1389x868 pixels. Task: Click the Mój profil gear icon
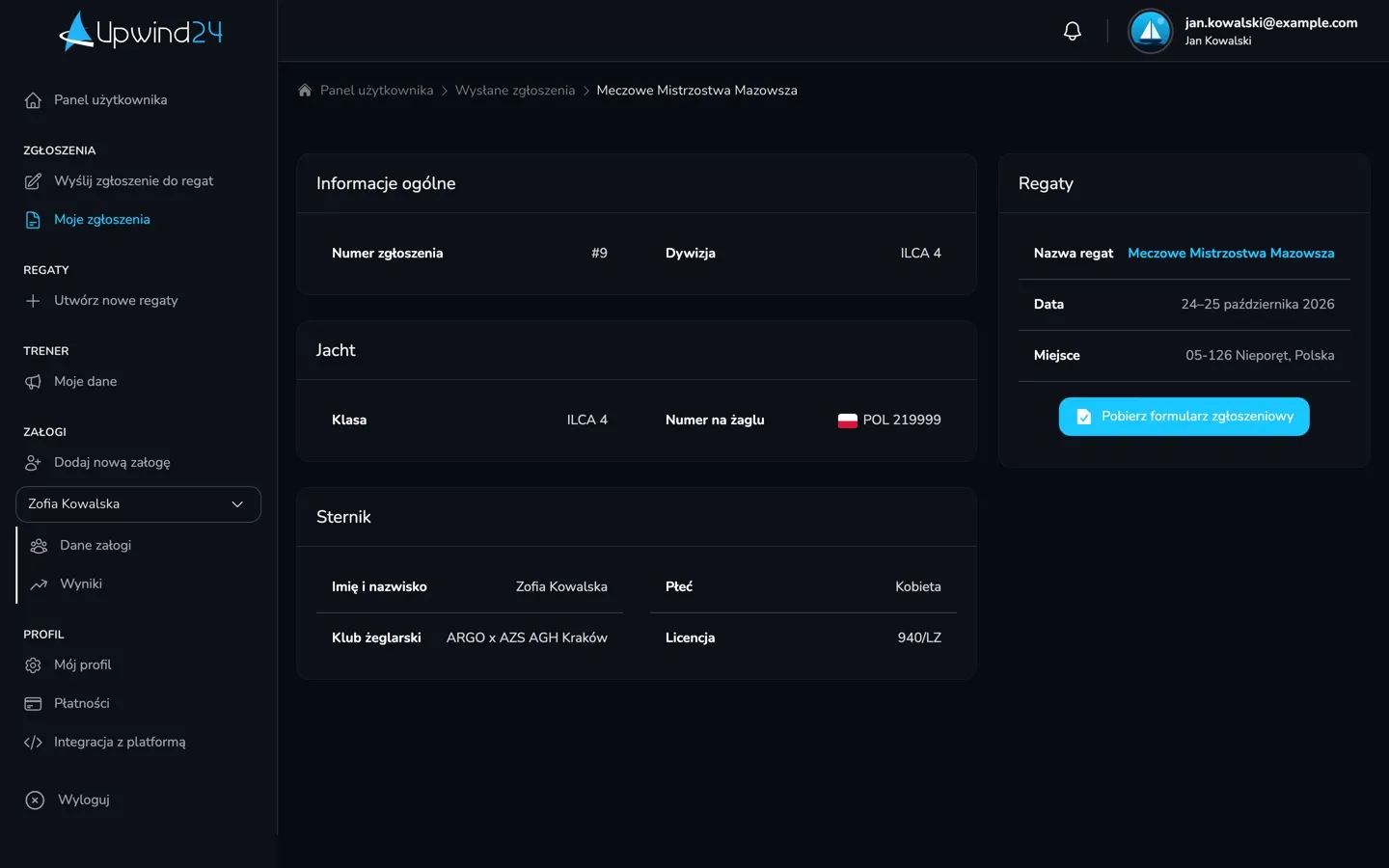(x=33, y=665)
